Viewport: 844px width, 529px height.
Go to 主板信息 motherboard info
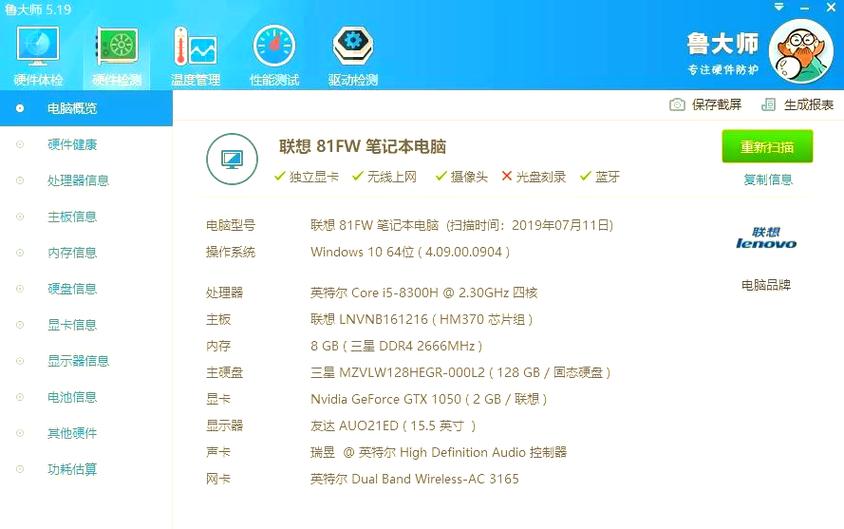pos(72,217)
